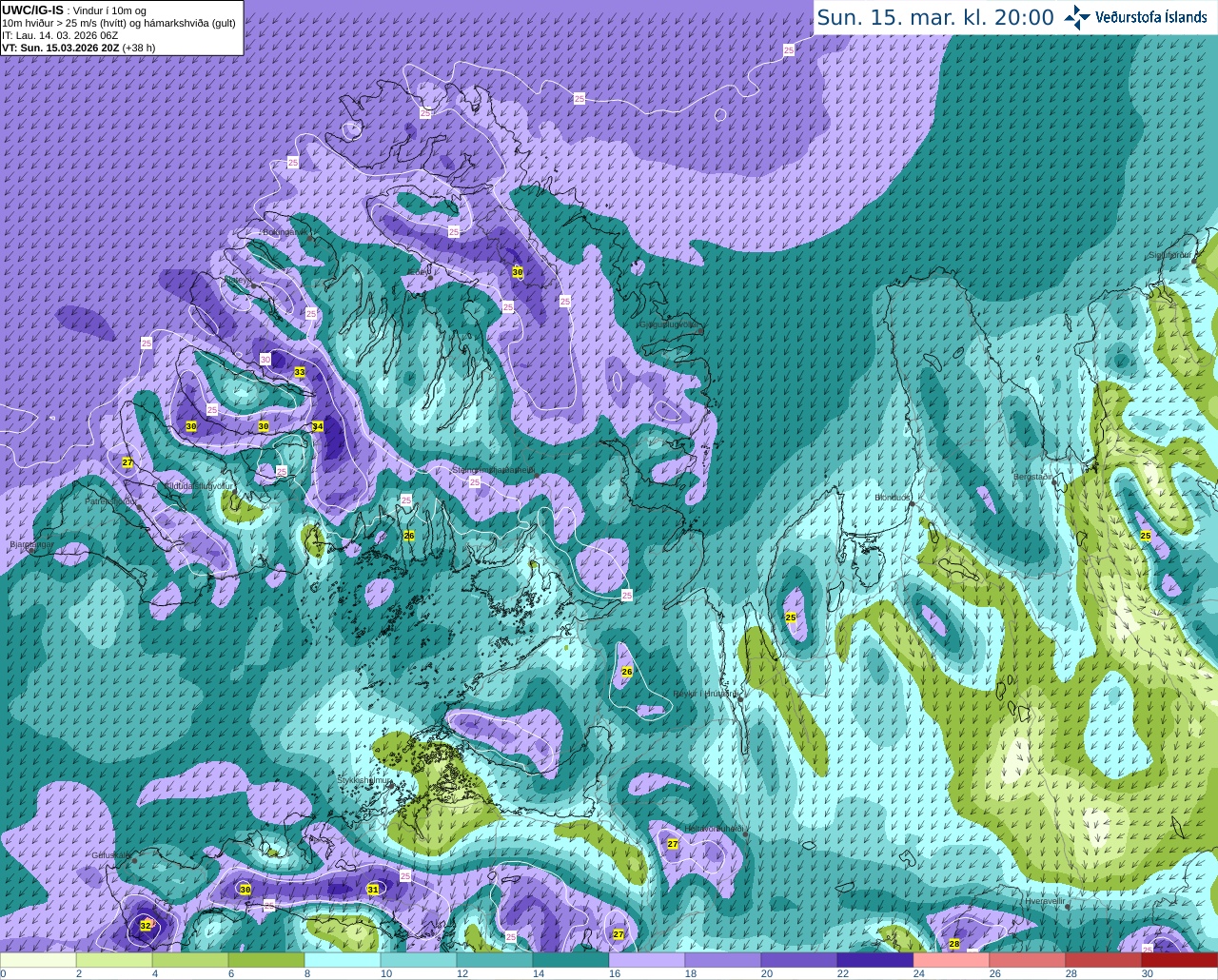Image resolution: width=1218 pixels, height=980 pixels.
Task: Click the 10–12 m/s legend swatch
Action: click(419, 960)
